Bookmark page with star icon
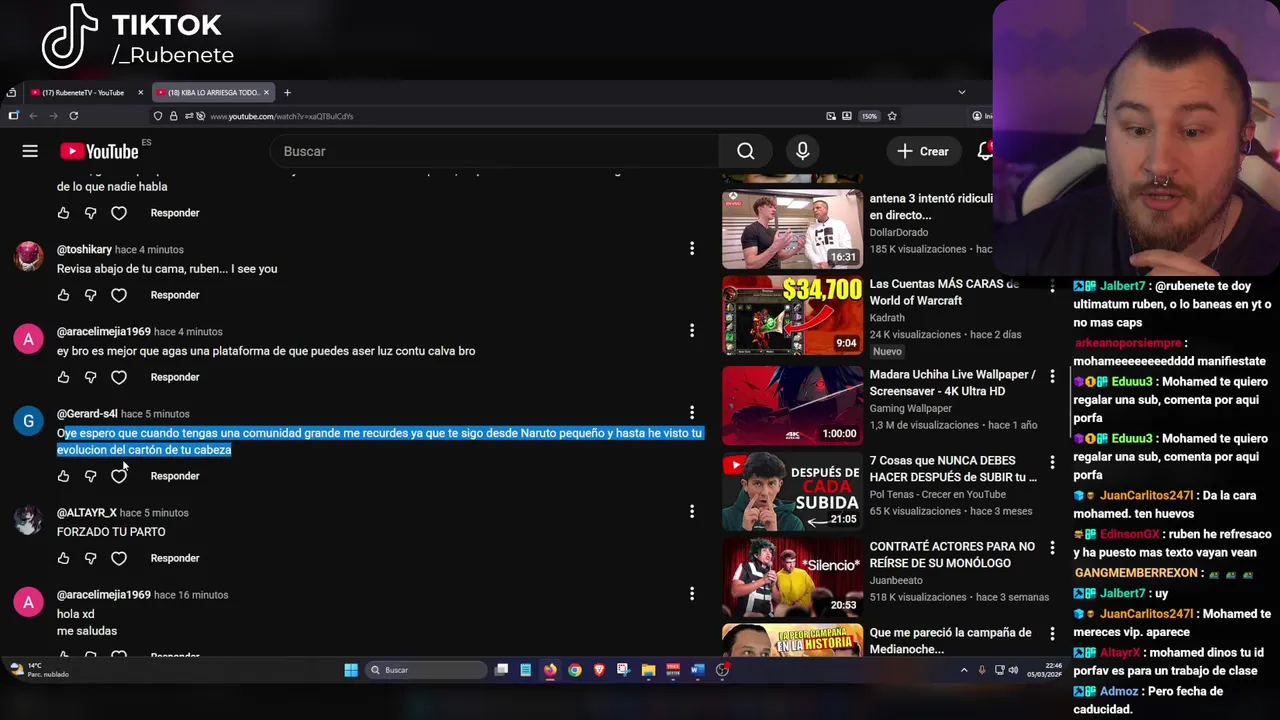 click(x=892, y=116)
